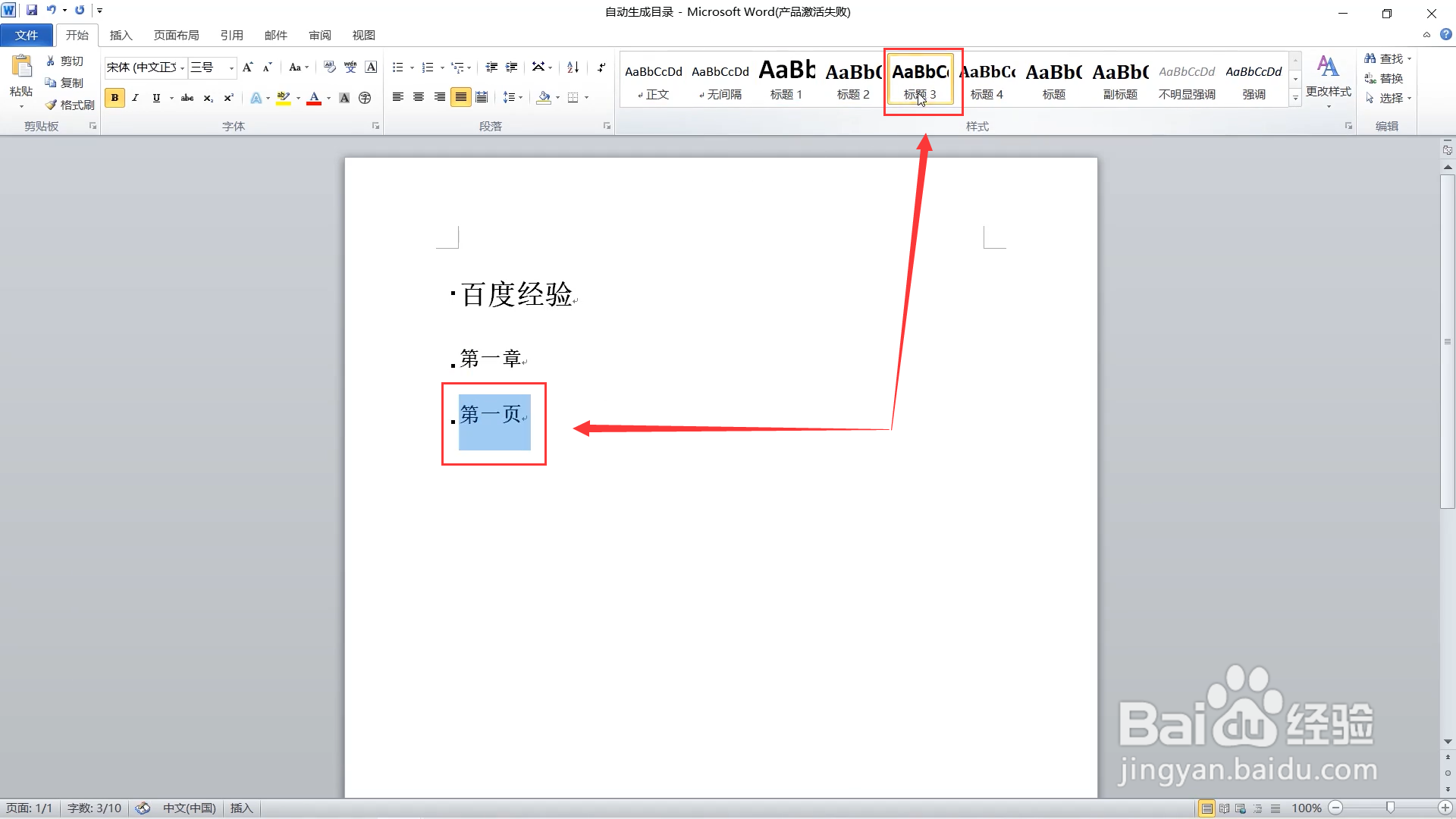Save document from quick access toolbar
The width and height of the screenshot is (1456, 819).
pyautogui.click(x=31, y=11)
